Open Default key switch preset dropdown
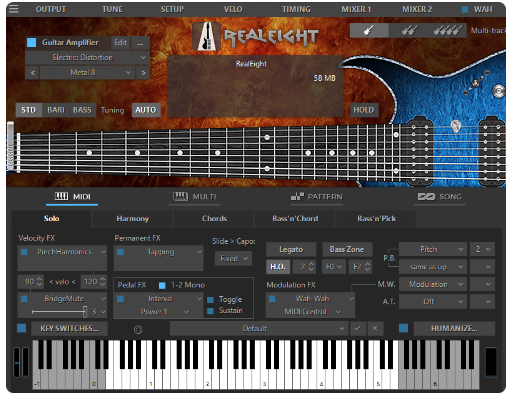 pyautogui.click(x=259, y=328)
